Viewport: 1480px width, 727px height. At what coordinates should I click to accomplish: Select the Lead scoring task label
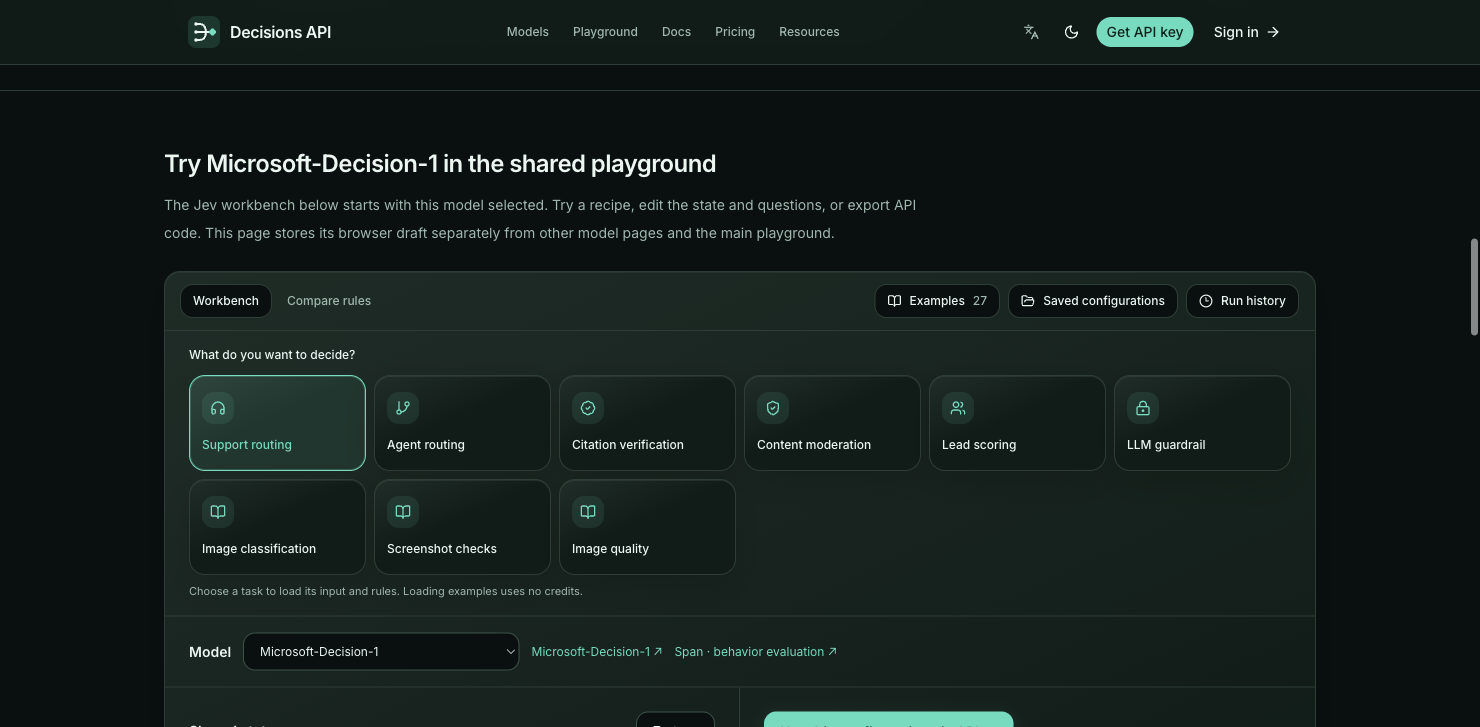(x=979, y=445)
